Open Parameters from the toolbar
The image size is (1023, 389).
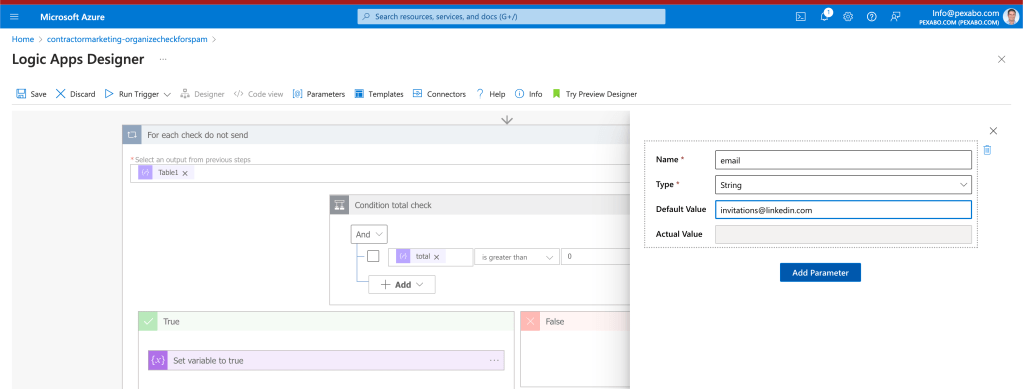point(318,94)
